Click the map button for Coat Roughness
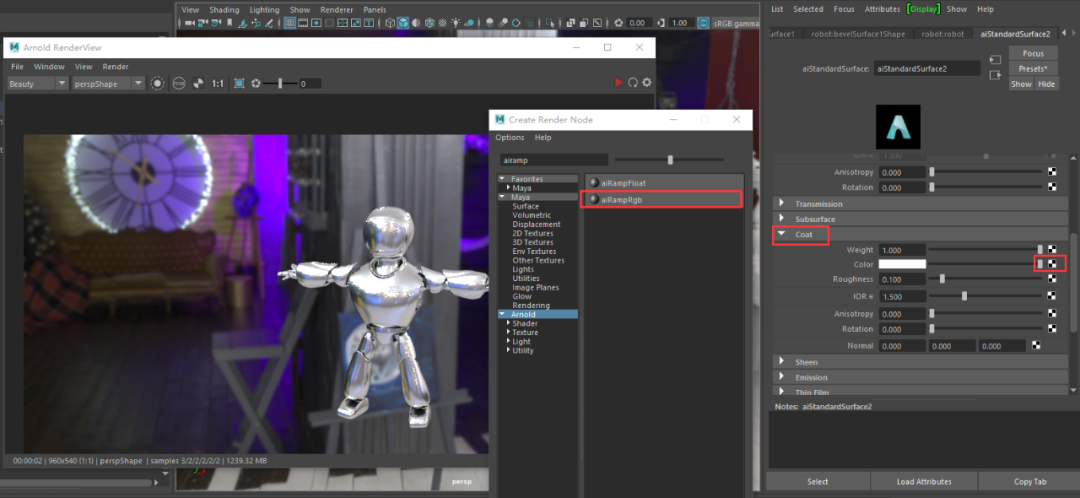Image resolution: width=1080 pixels, height=498 pixels. 1052,279
